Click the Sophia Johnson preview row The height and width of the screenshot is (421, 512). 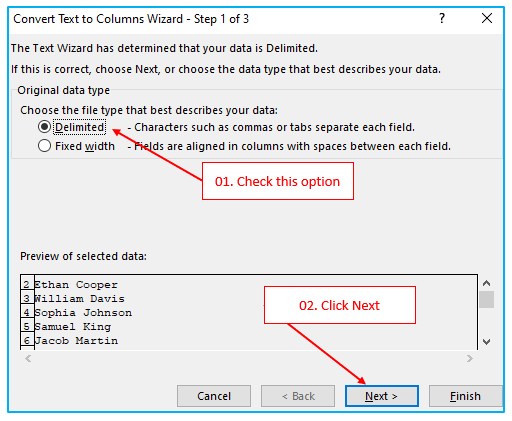[x=249, y=313]
